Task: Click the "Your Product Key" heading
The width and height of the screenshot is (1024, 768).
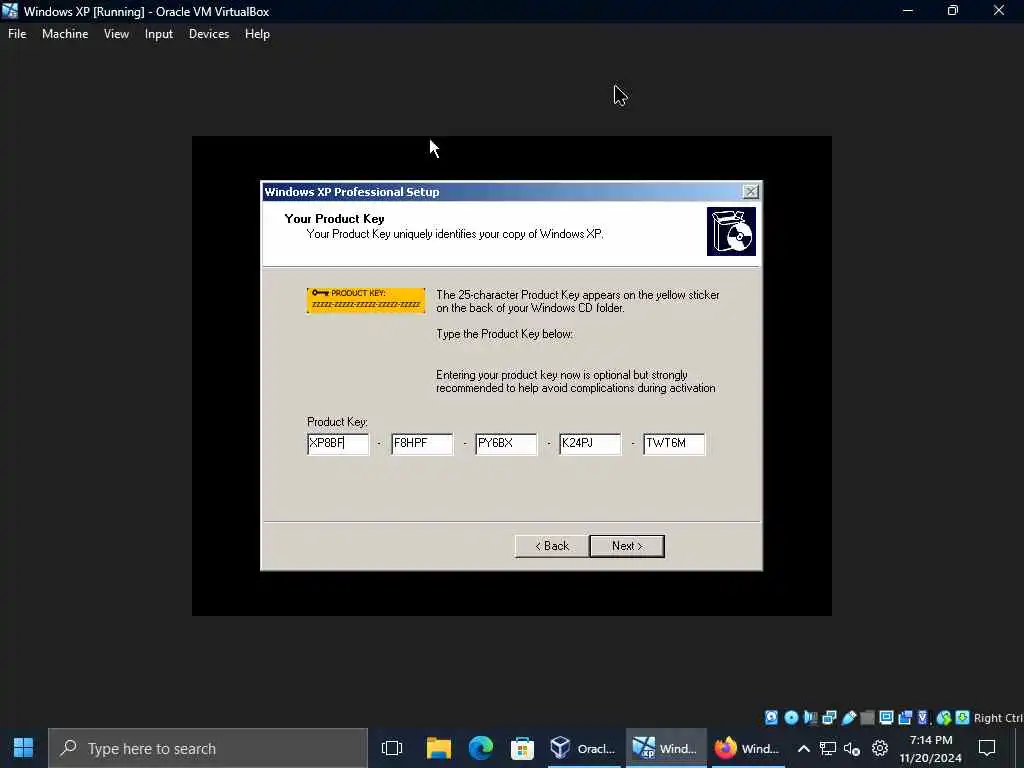Action: (334, 219)
